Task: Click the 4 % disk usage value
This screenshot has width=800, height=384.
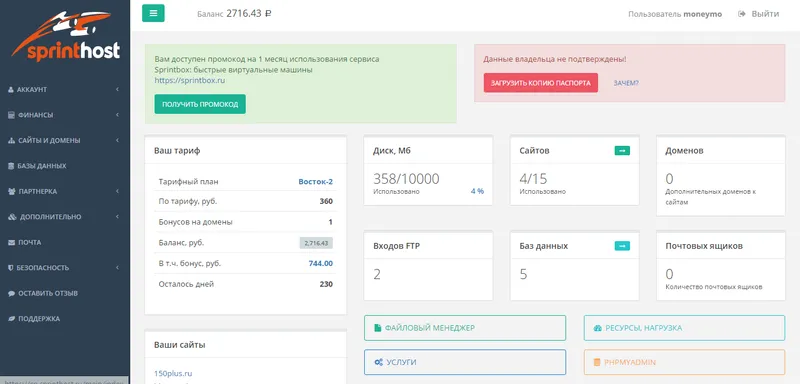Action: click(477, 191)
